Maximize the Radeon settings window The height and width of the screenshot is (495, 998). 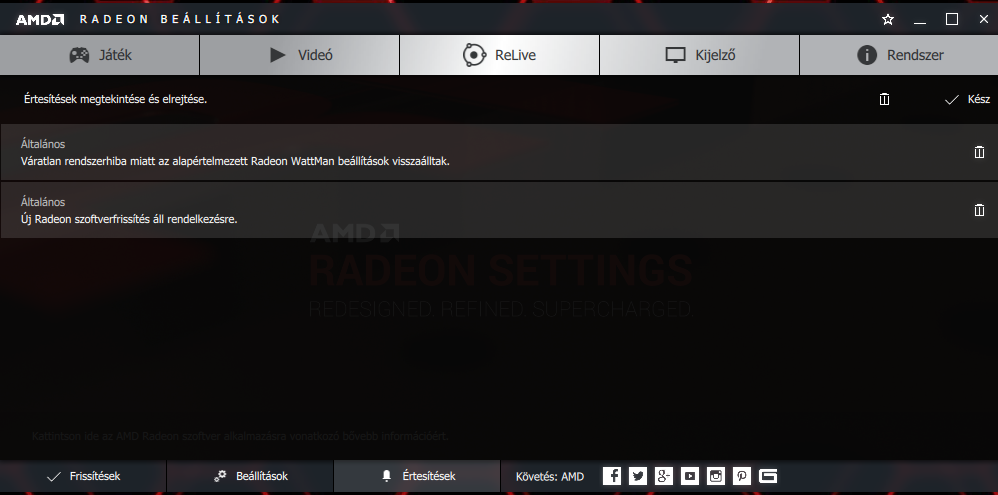952,20
